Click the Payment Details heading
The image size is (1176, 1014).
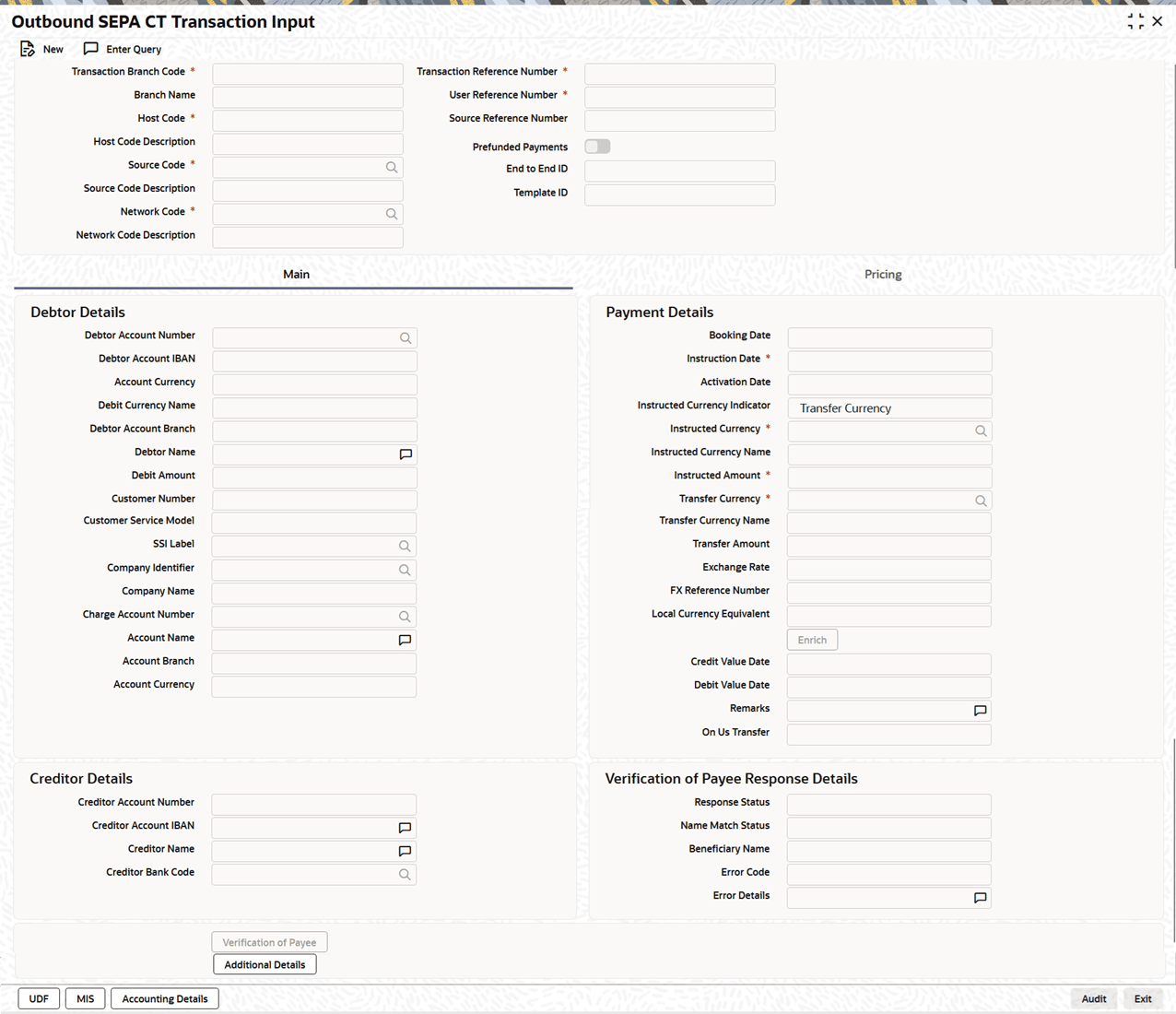[660, 312]
